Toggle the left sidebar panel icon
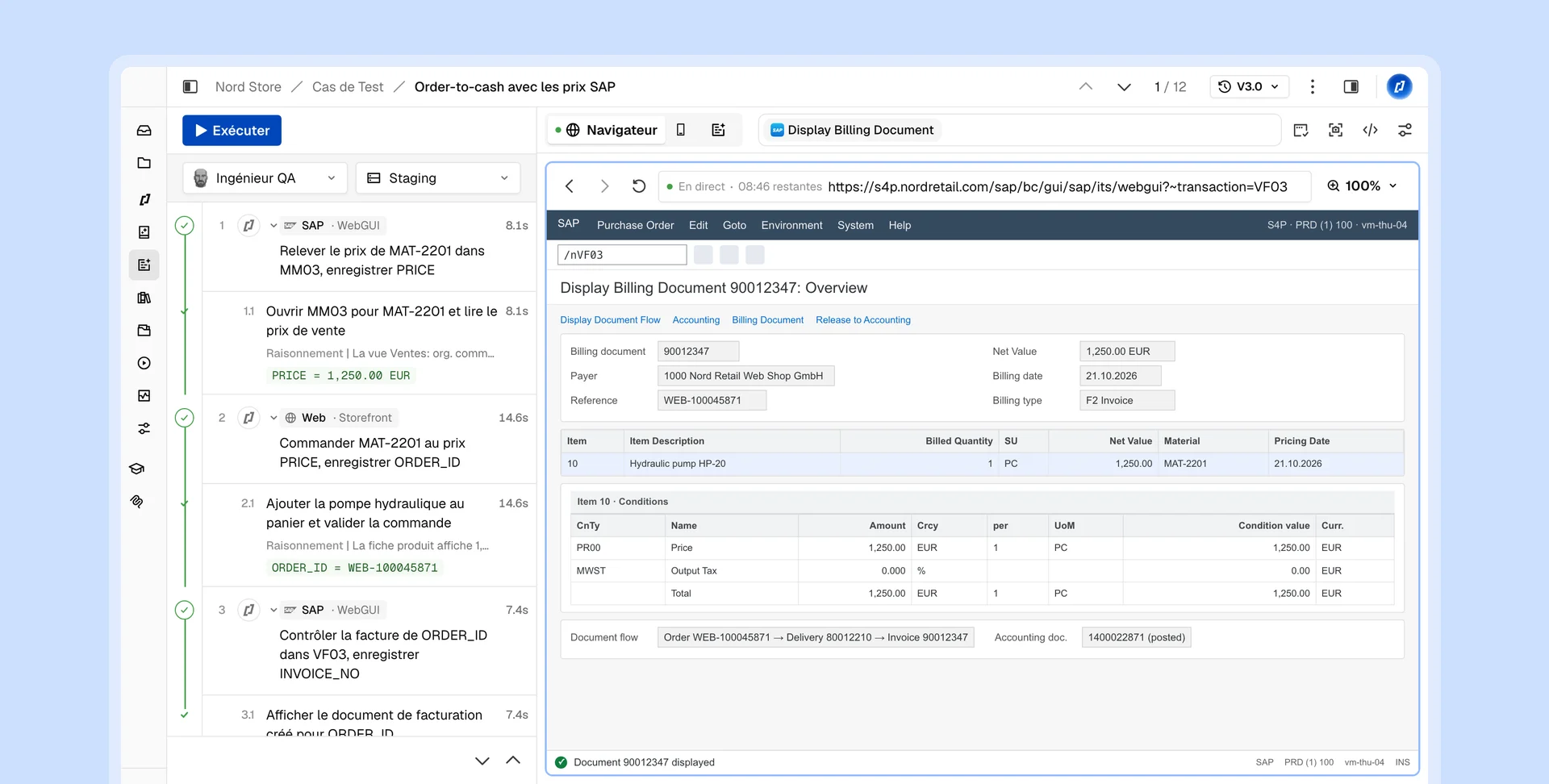The height and width of the screenshot is (784, 1549). 190,86
